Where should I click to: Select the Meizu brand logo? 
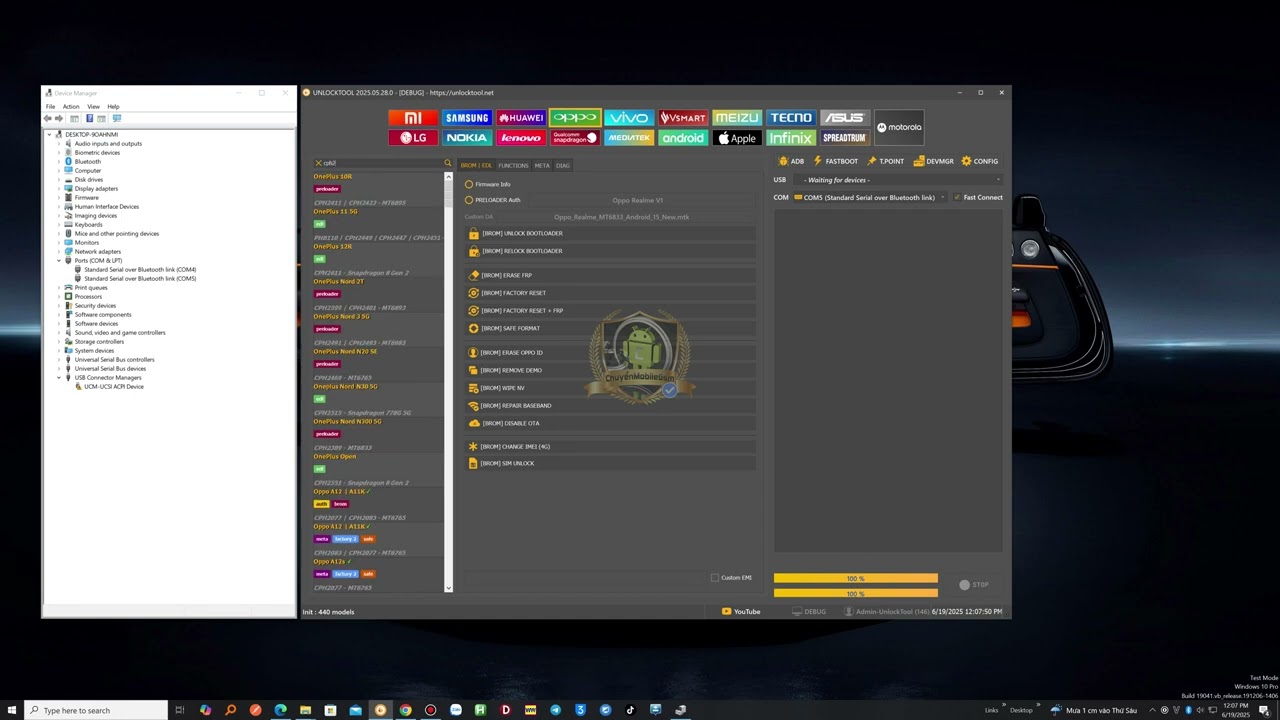737,118
